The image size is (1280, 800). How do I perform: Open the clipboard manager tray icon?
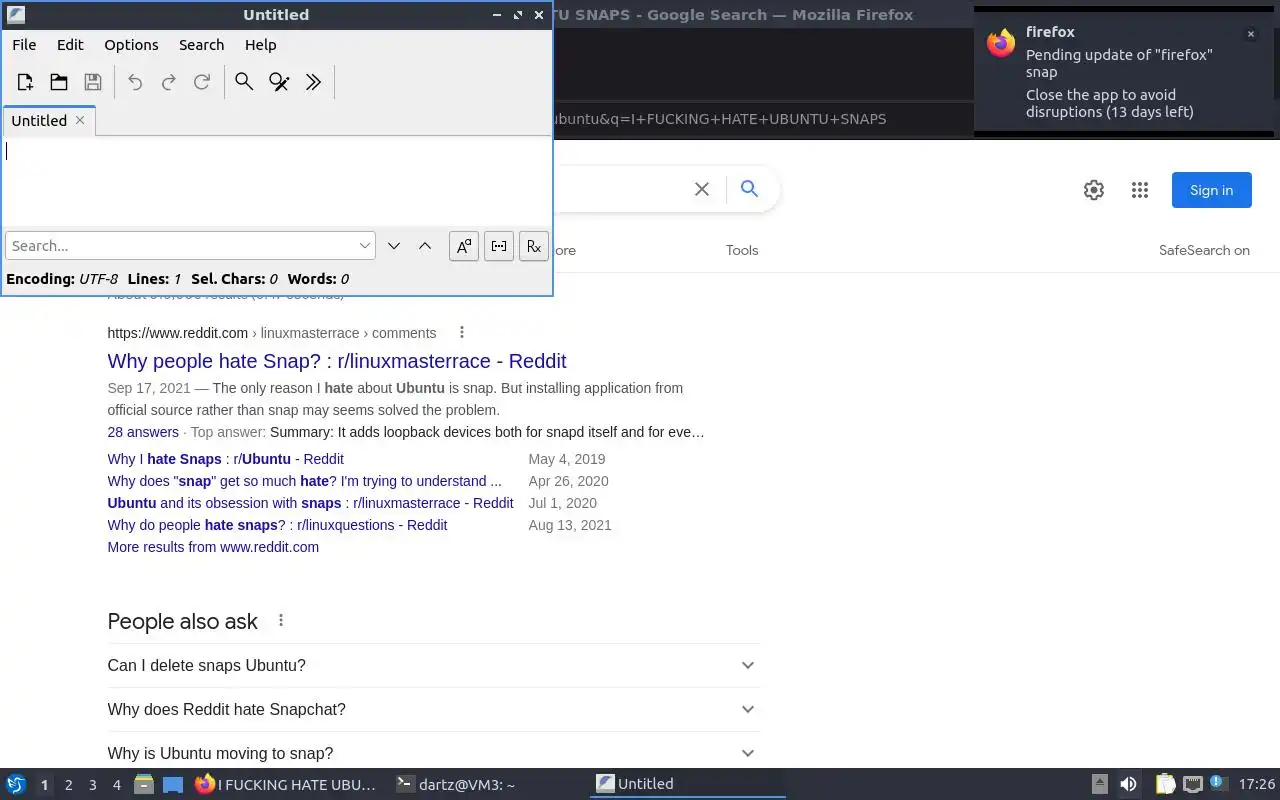pyautogui.click(x=1165, y=785)
